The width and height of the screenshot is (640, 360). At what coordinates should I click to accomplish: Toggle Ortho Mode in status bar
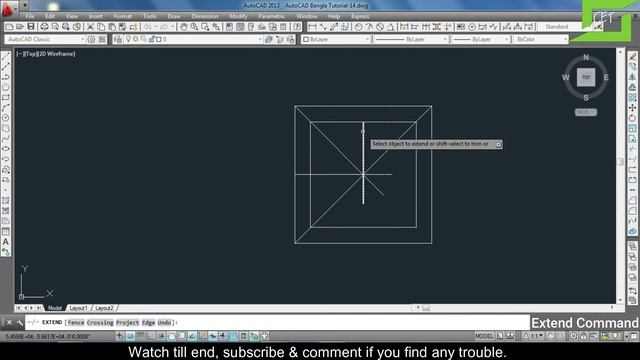151,336
